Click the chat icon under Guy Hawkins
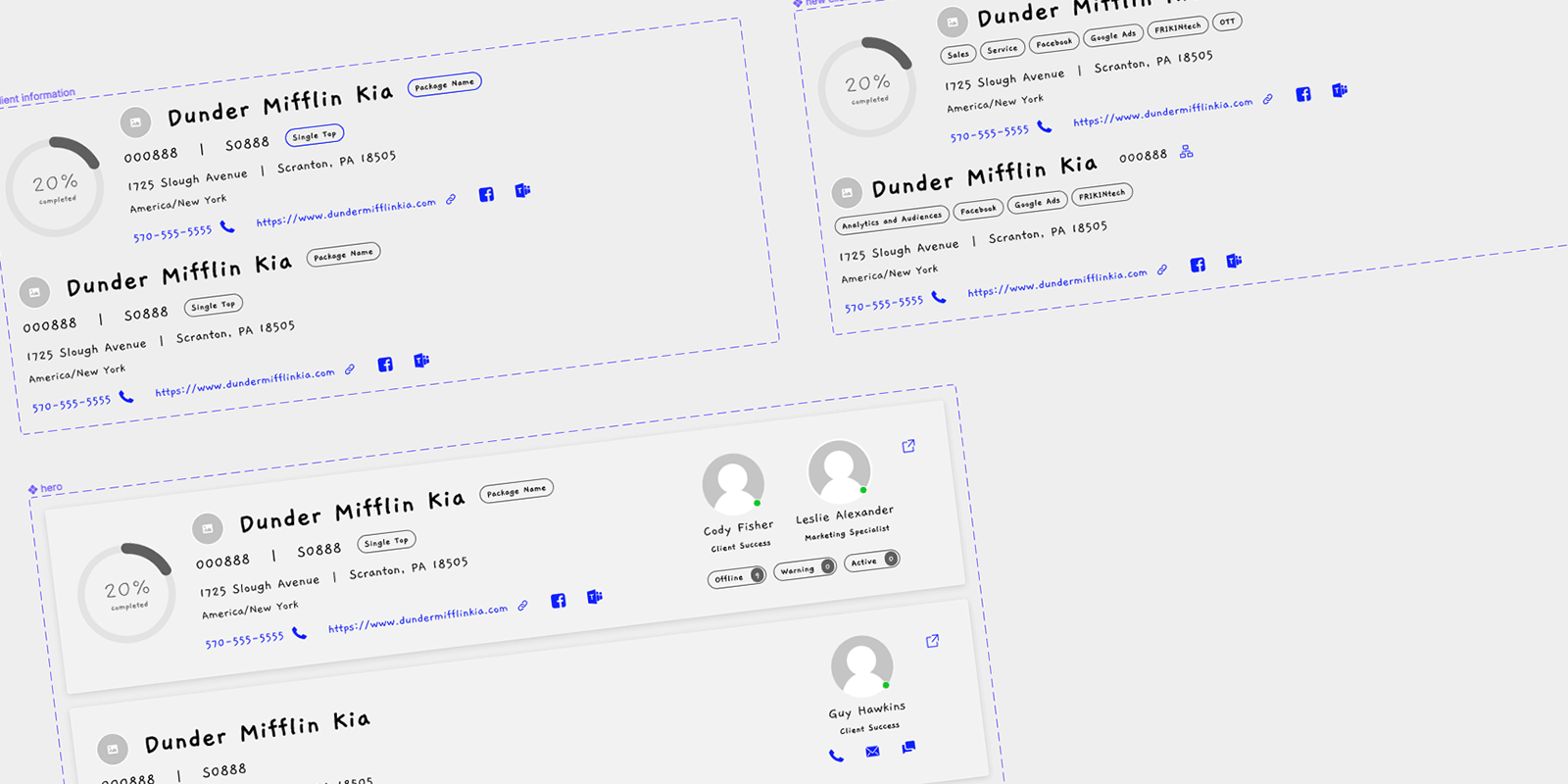The height and width of the screenshot is (784, 1568). (908, 747)
